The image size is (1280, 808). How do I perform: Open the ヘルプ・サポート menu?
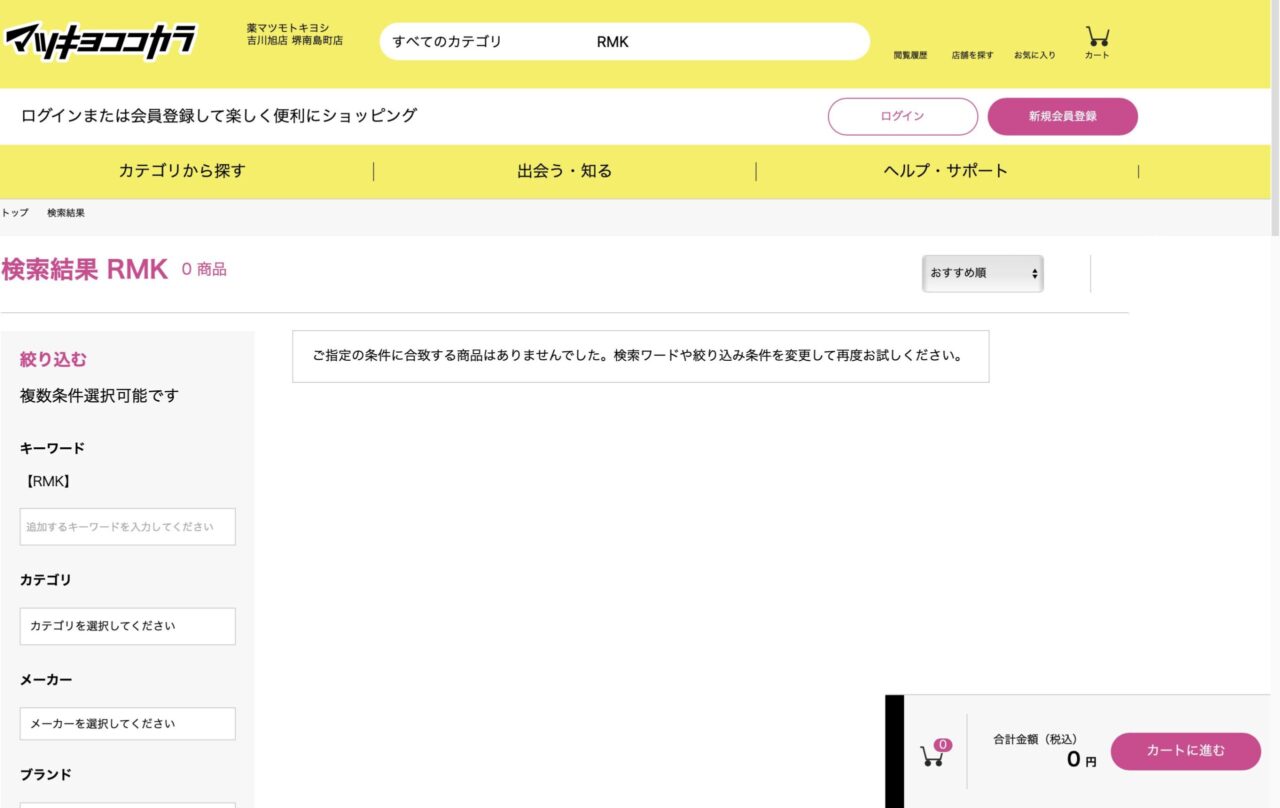point(946,171)
